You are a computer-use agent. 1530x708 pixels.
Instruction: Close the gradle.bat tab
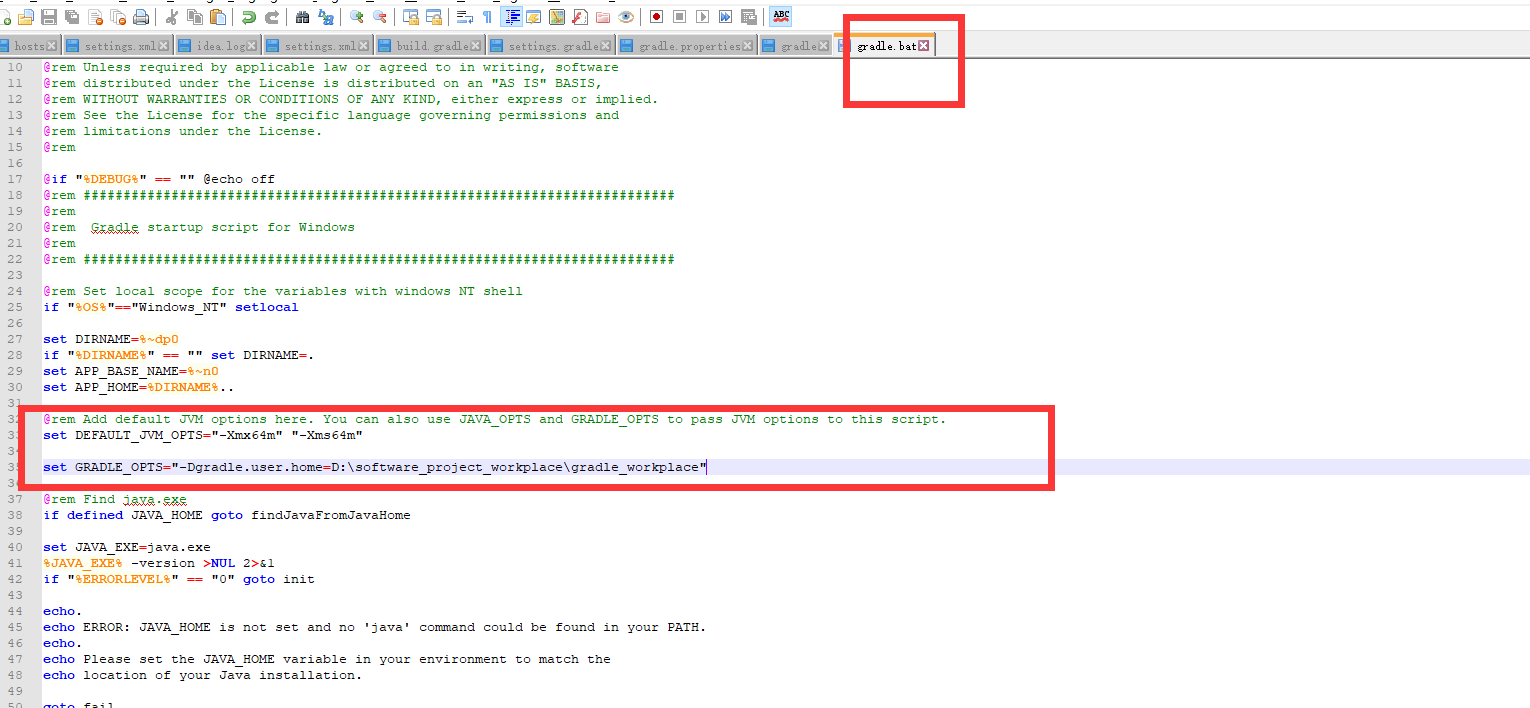[x=925, y=45]
